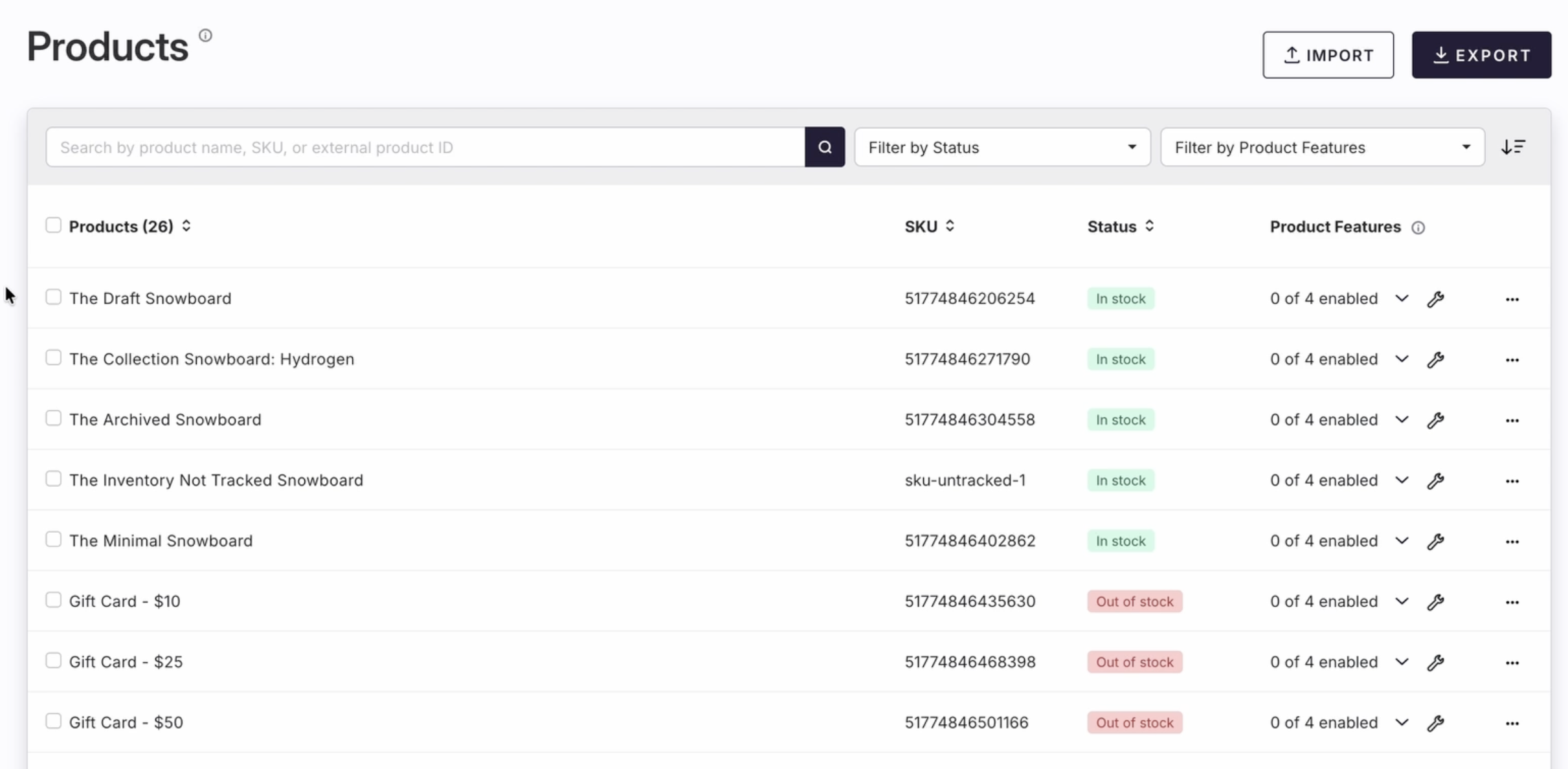Click the Export button

pos(1481,55)
